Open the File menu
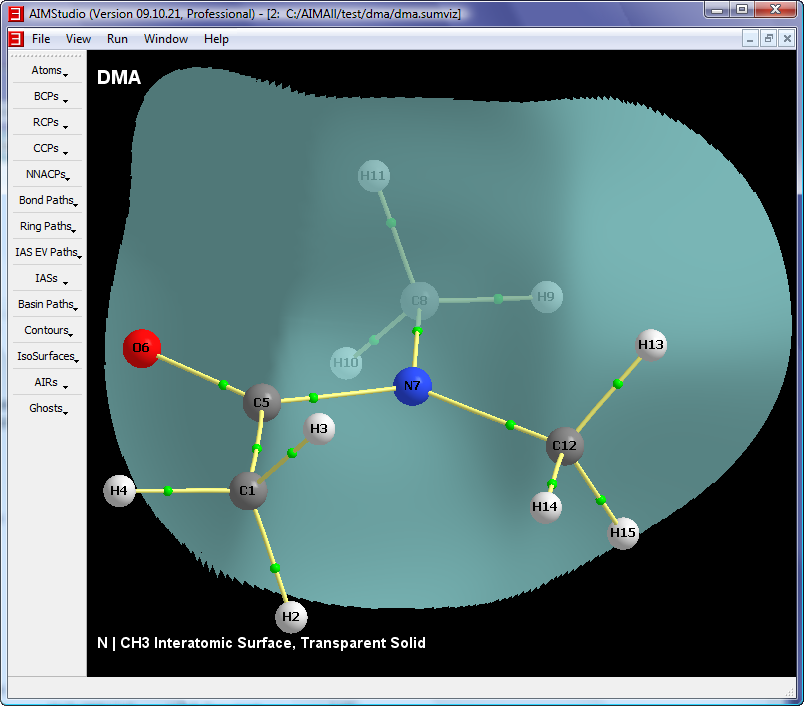 click(x=41, y=39)
